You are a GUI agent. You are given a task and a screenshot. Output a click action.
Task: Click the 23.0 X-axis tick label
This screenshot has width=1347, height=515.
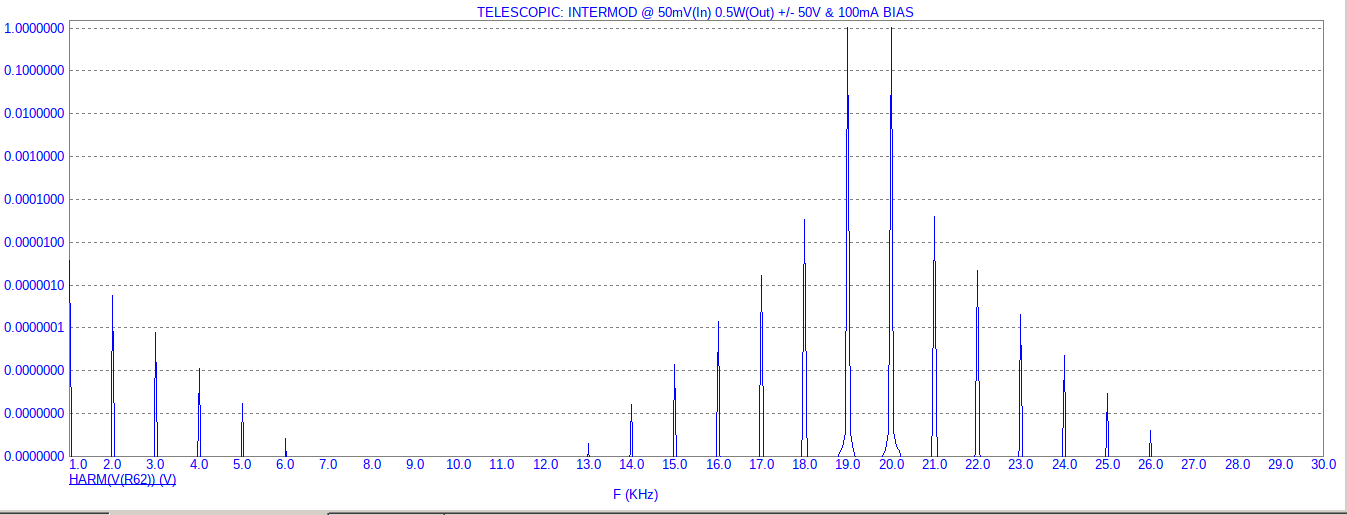(x=1020, y=465)
